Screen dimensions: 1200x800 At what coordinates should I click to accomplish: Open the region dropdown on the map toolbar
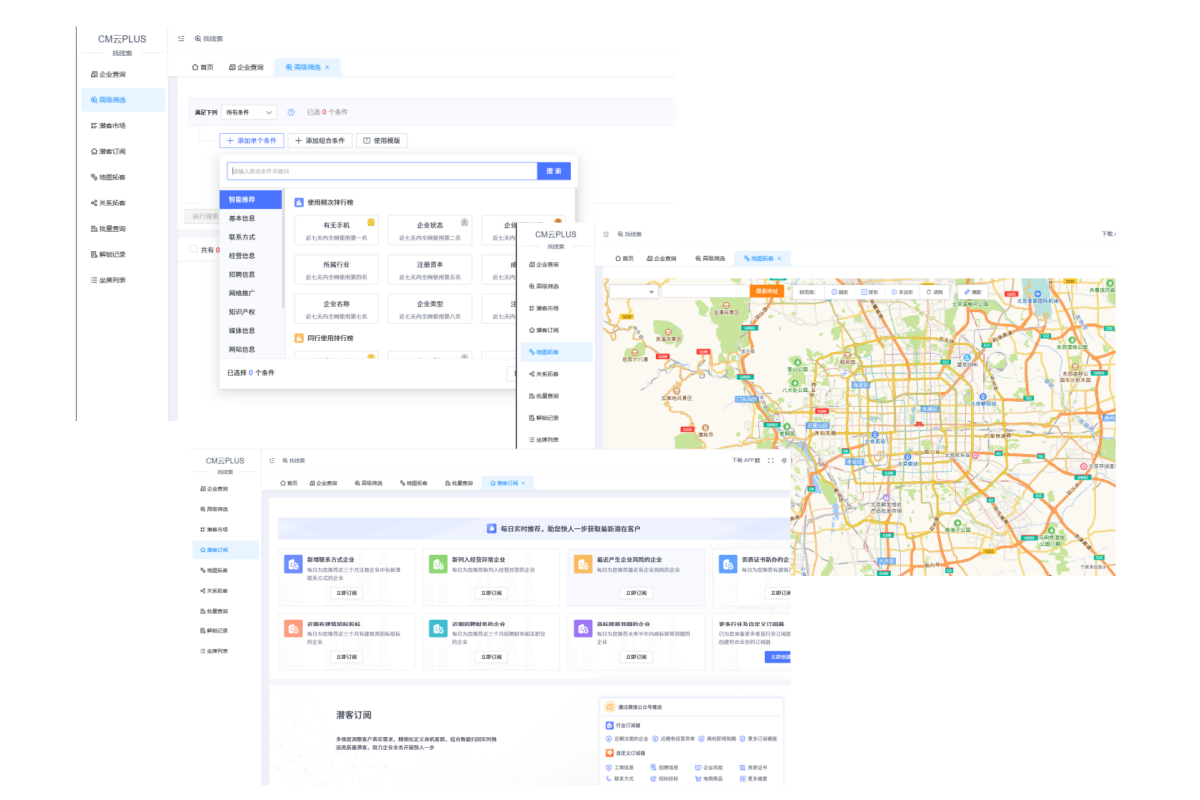(632, 292)
